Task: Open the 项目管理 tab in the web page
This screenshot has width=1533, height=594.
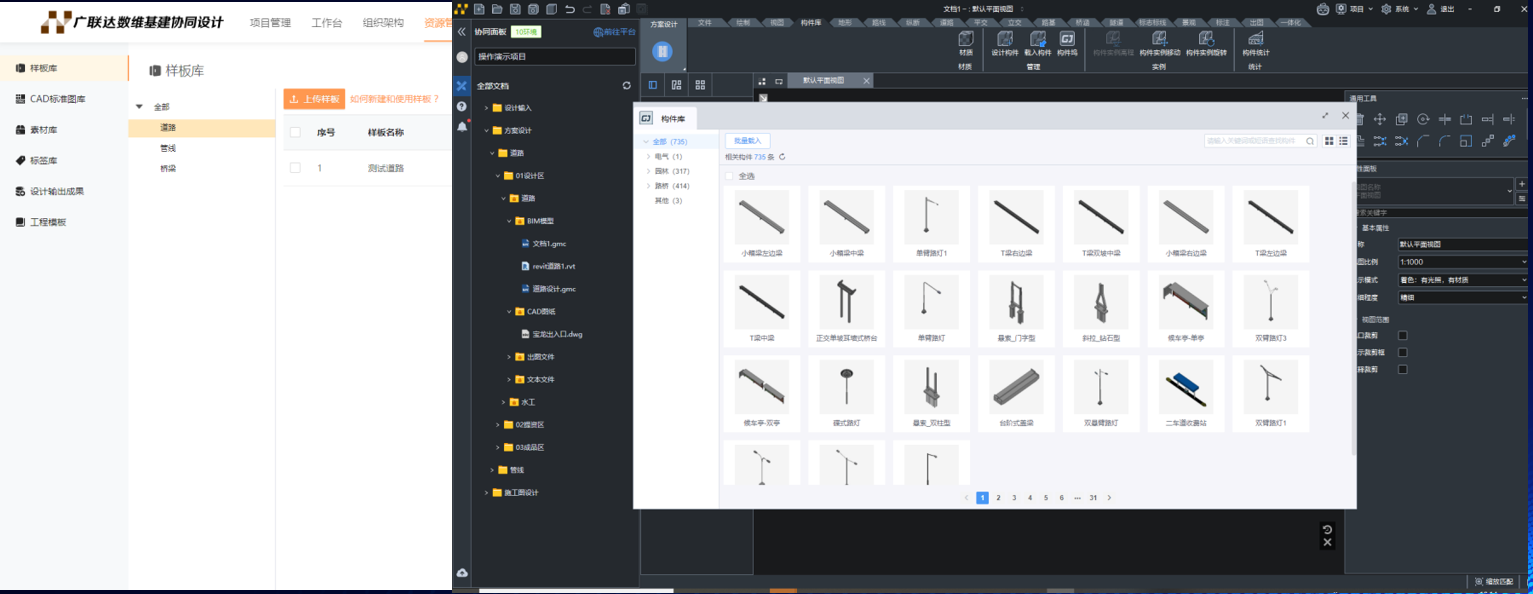Action: [270, 23]
